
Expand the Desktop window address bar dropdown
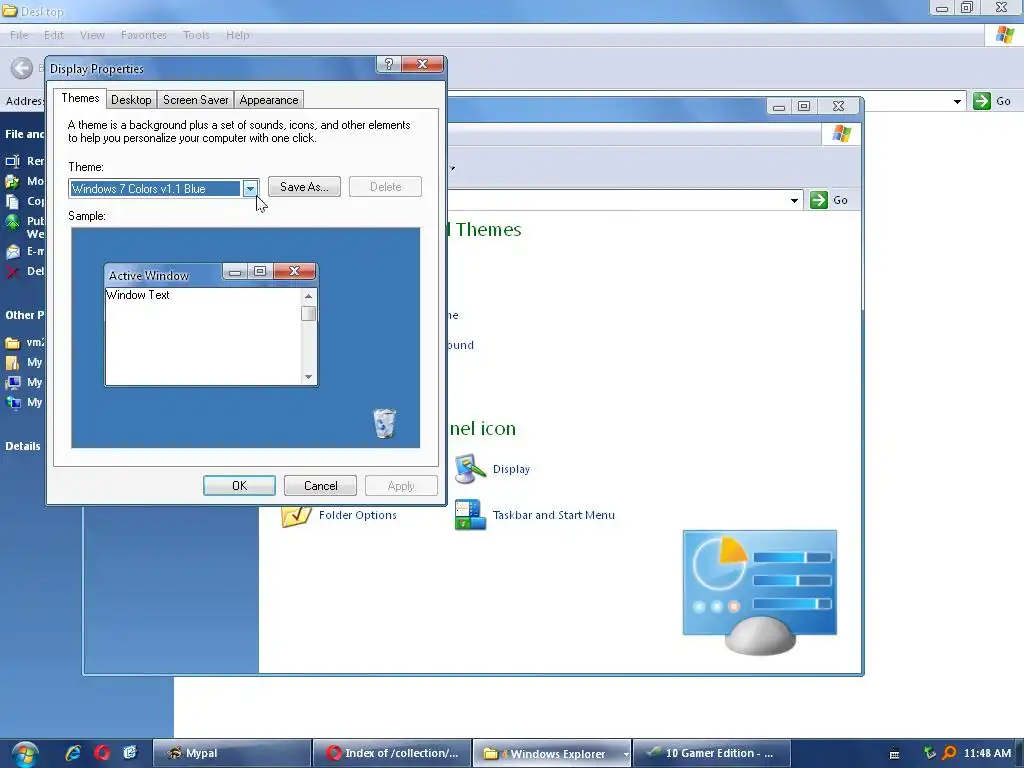[957, 101]
